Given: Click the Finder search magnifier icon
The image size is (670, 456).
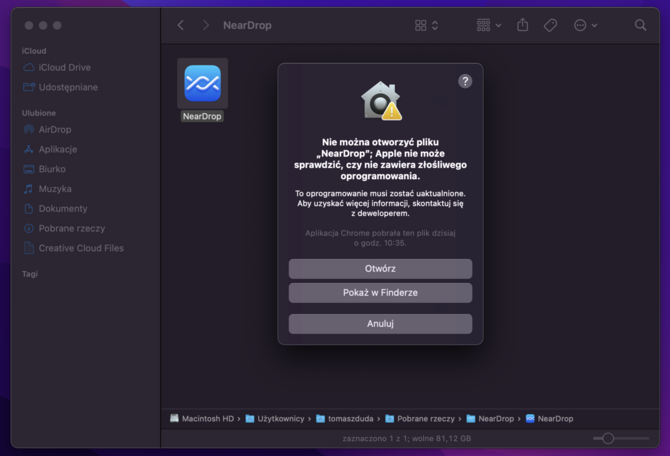Looking at the screenshot, I should tap(640, 25).
